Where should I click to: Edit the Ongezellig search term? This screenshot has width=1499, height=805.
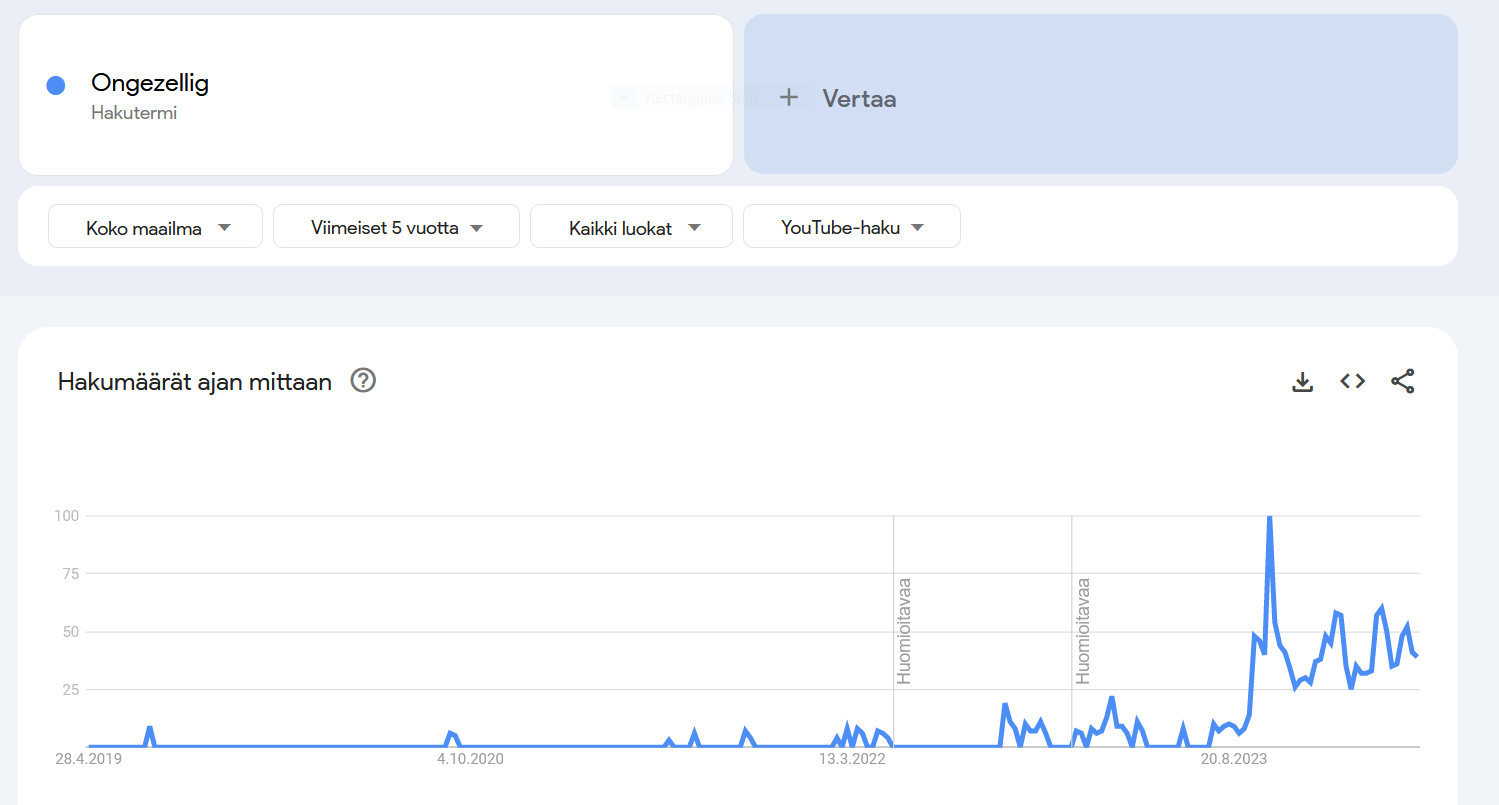(150, 83)
